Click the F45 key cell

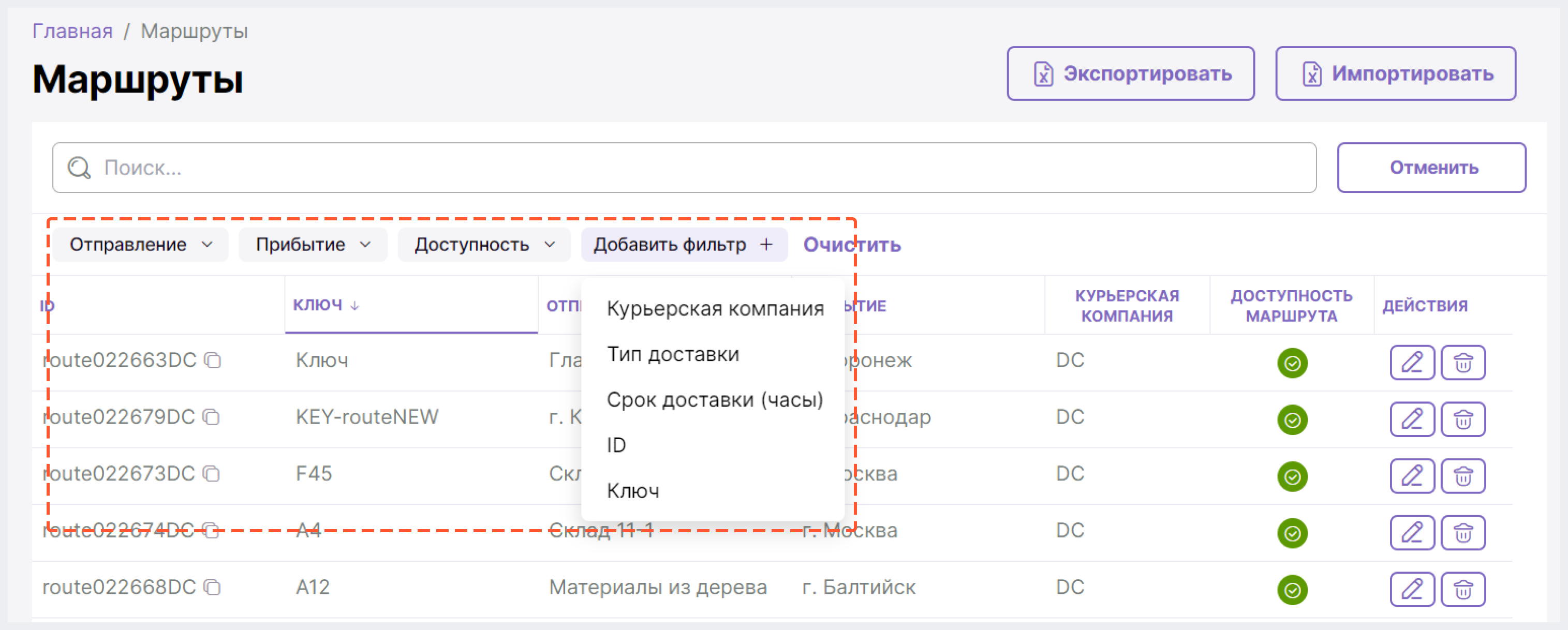(x=314, y=474)
